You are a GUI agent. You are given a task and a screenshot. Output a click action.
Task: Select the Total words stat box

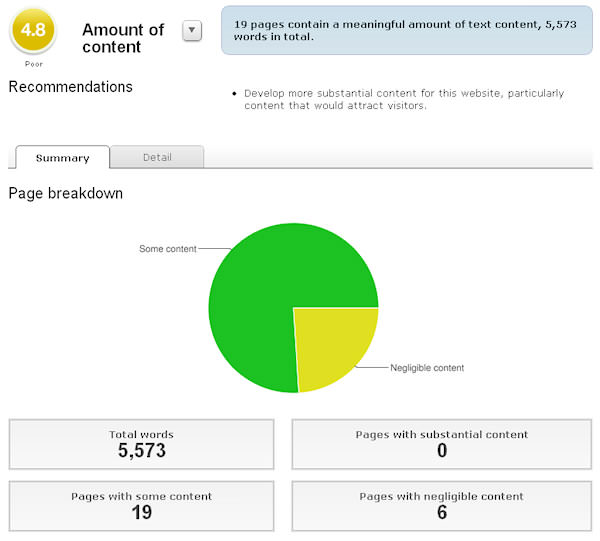(141, 444)
